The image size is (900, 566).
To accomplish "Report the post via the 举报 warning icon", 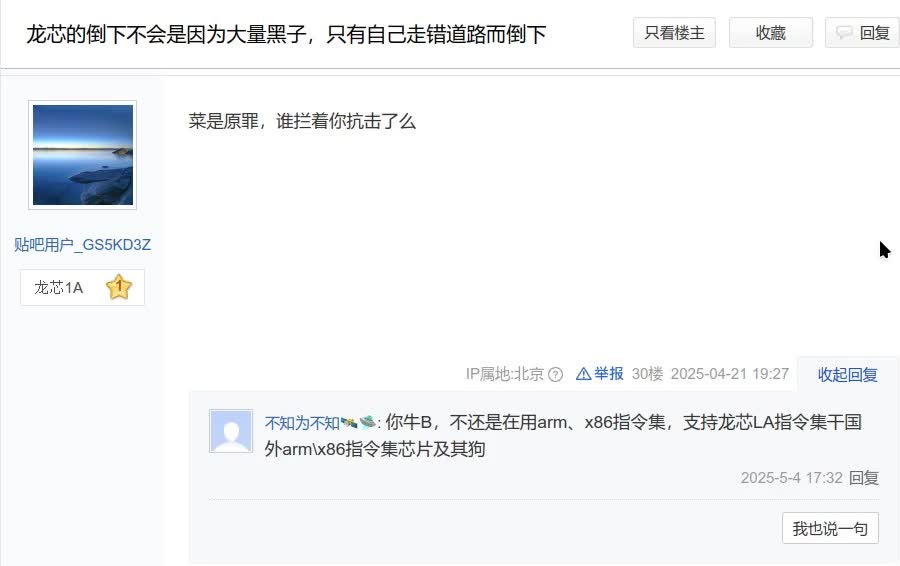I will 599,374.
